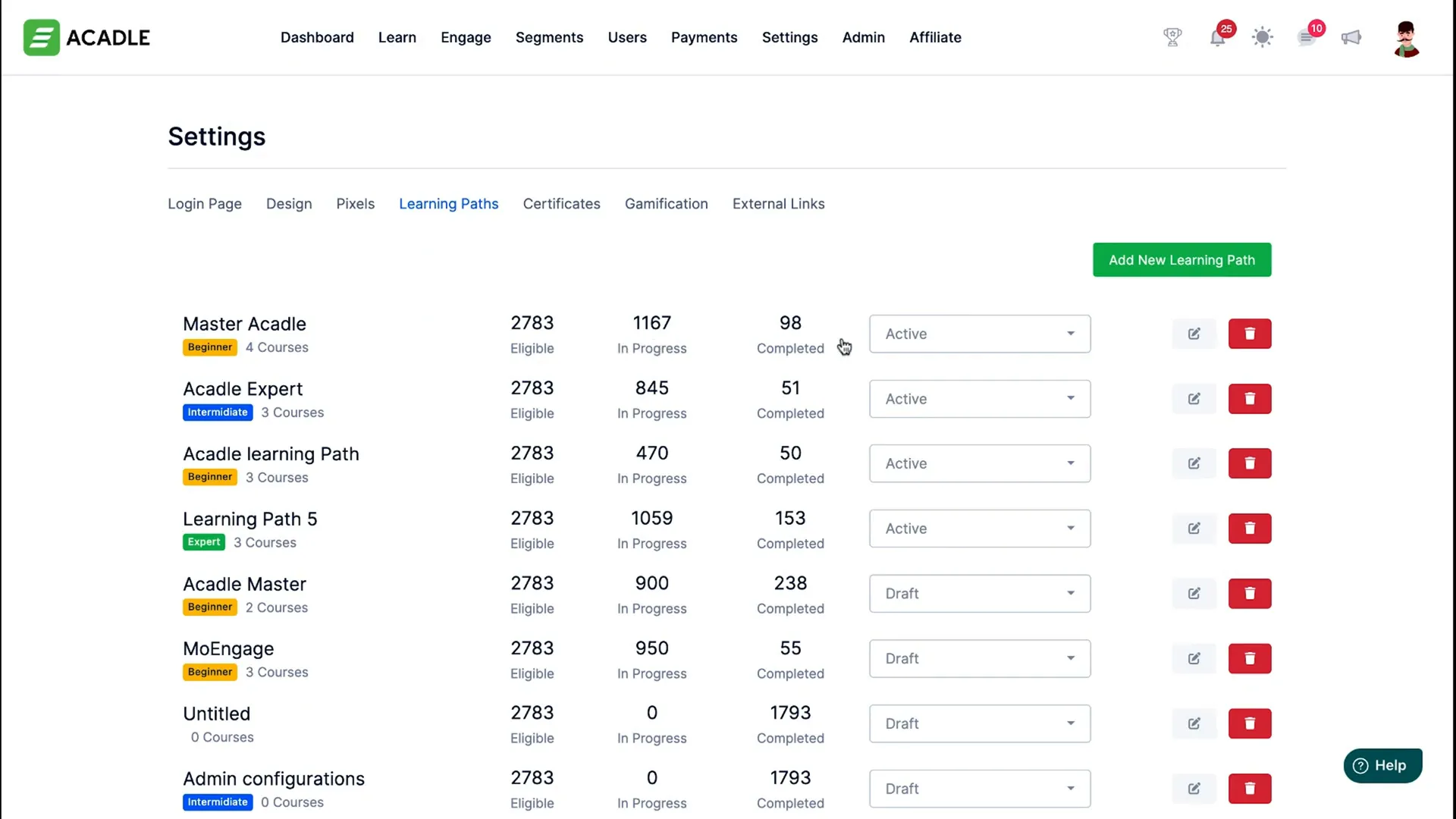
Task: Open the Segments menu
Action: (x=549, y=37)
